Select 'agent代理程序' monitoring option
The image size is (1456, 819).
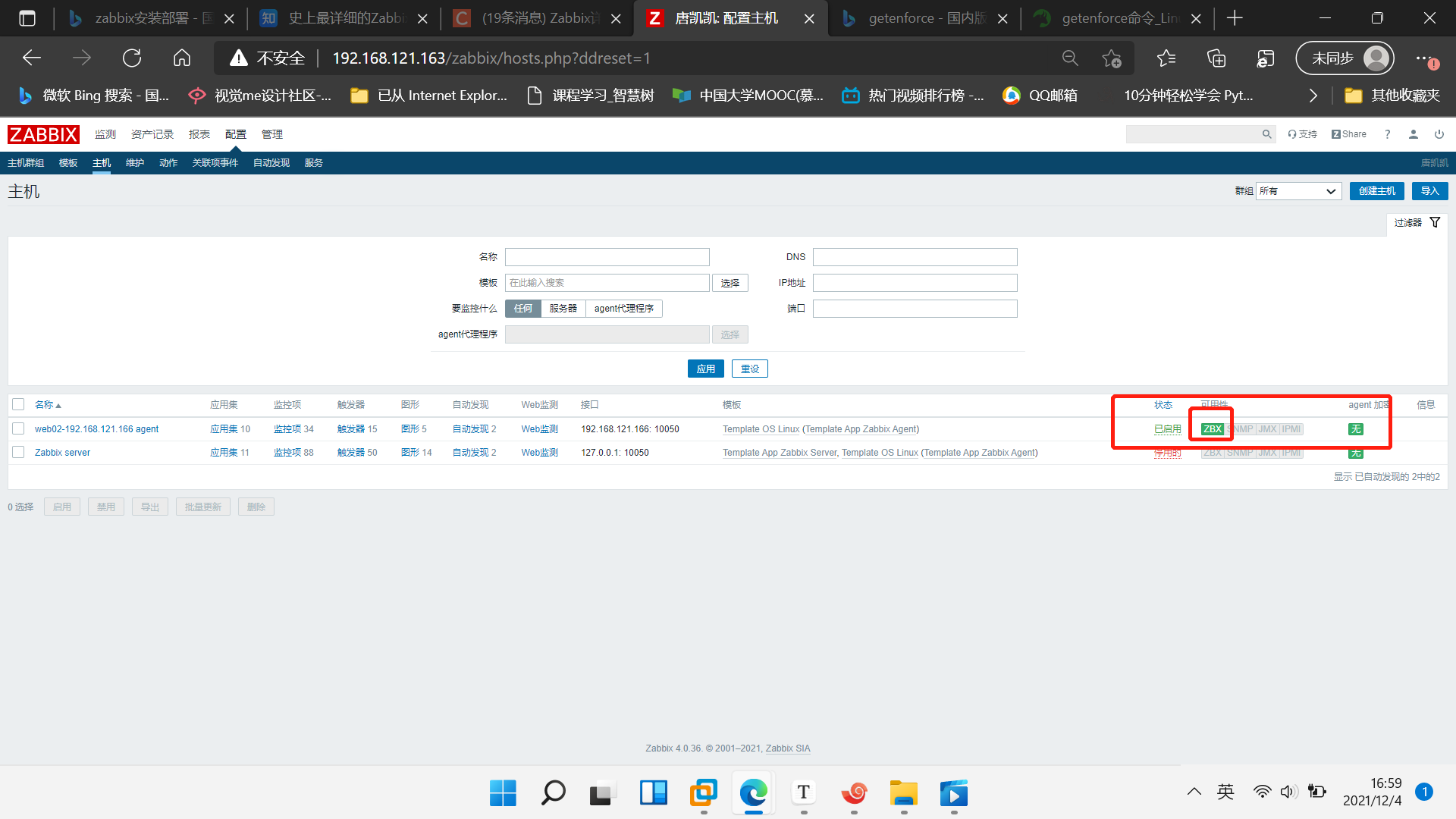pos(624,309)
